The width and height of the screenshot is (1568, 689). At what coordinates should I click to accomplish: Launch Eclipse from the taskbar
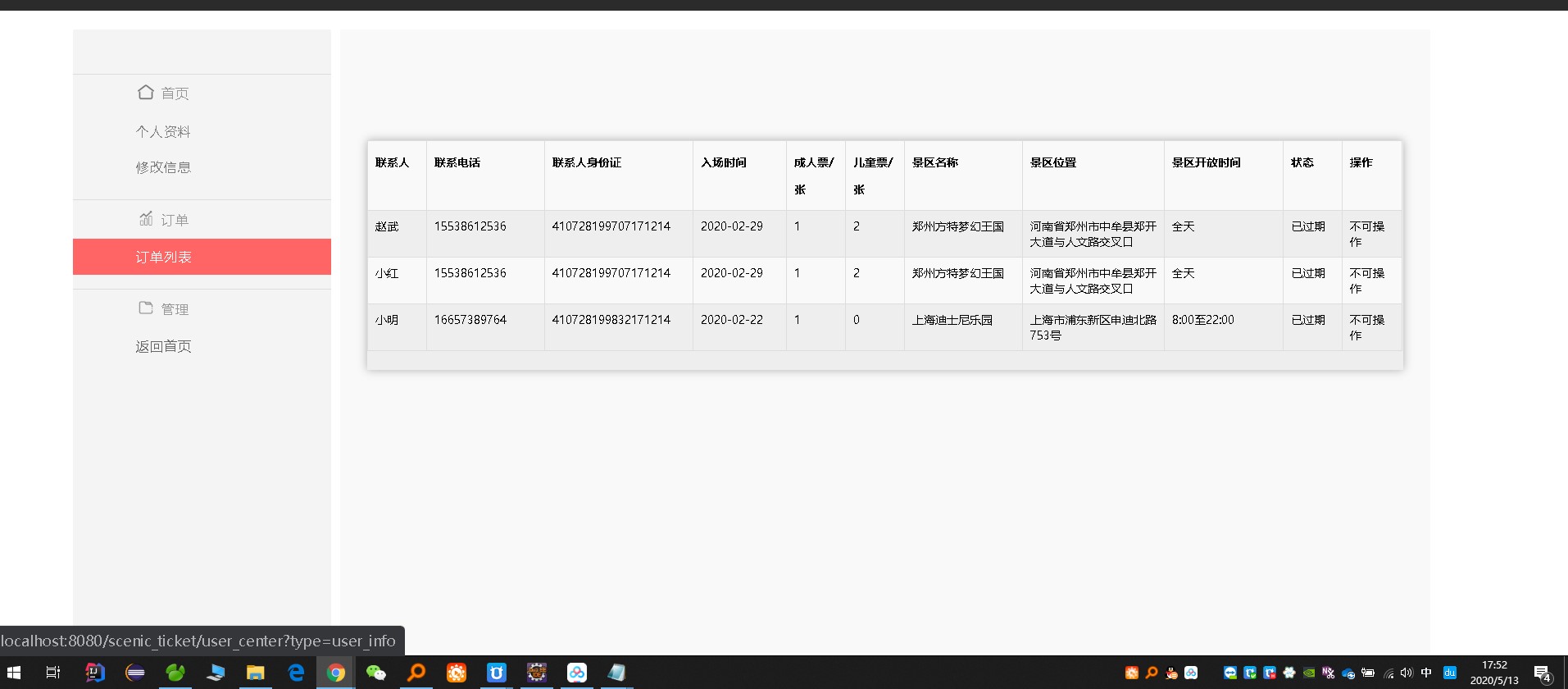click(x=135, y=673)
